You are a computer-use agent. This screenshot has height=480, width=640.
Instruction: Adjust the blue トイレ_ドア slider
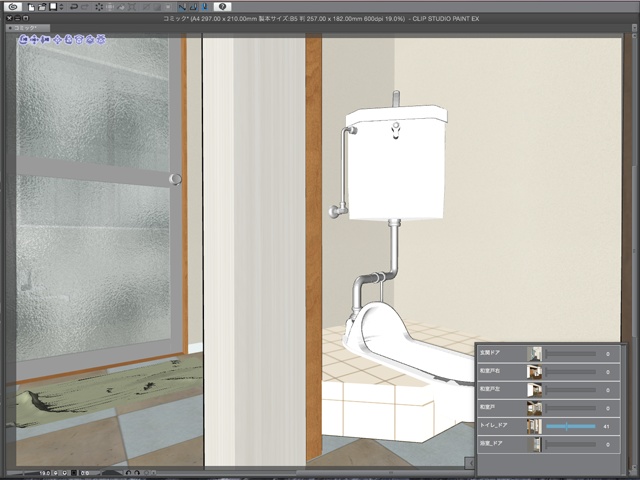click(x=571, y=426)
